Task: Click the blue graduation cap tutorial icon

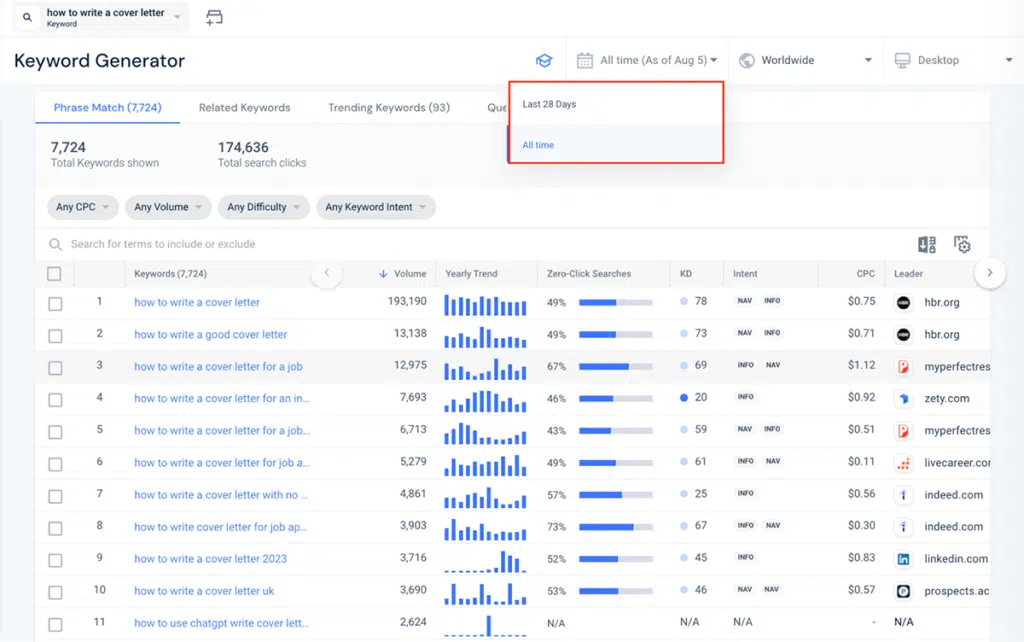Action: point(544,60)
